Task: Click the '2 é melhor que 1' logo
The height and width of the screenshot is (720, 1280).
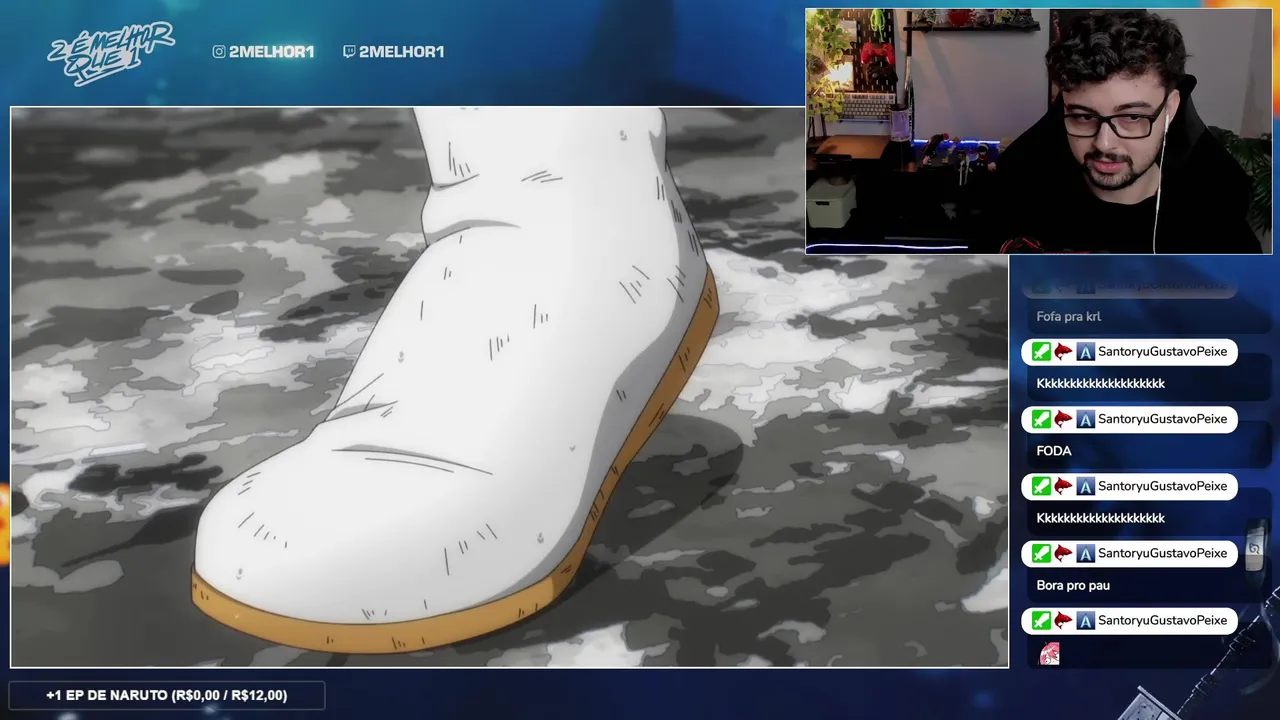Action: tap(110, 54)
